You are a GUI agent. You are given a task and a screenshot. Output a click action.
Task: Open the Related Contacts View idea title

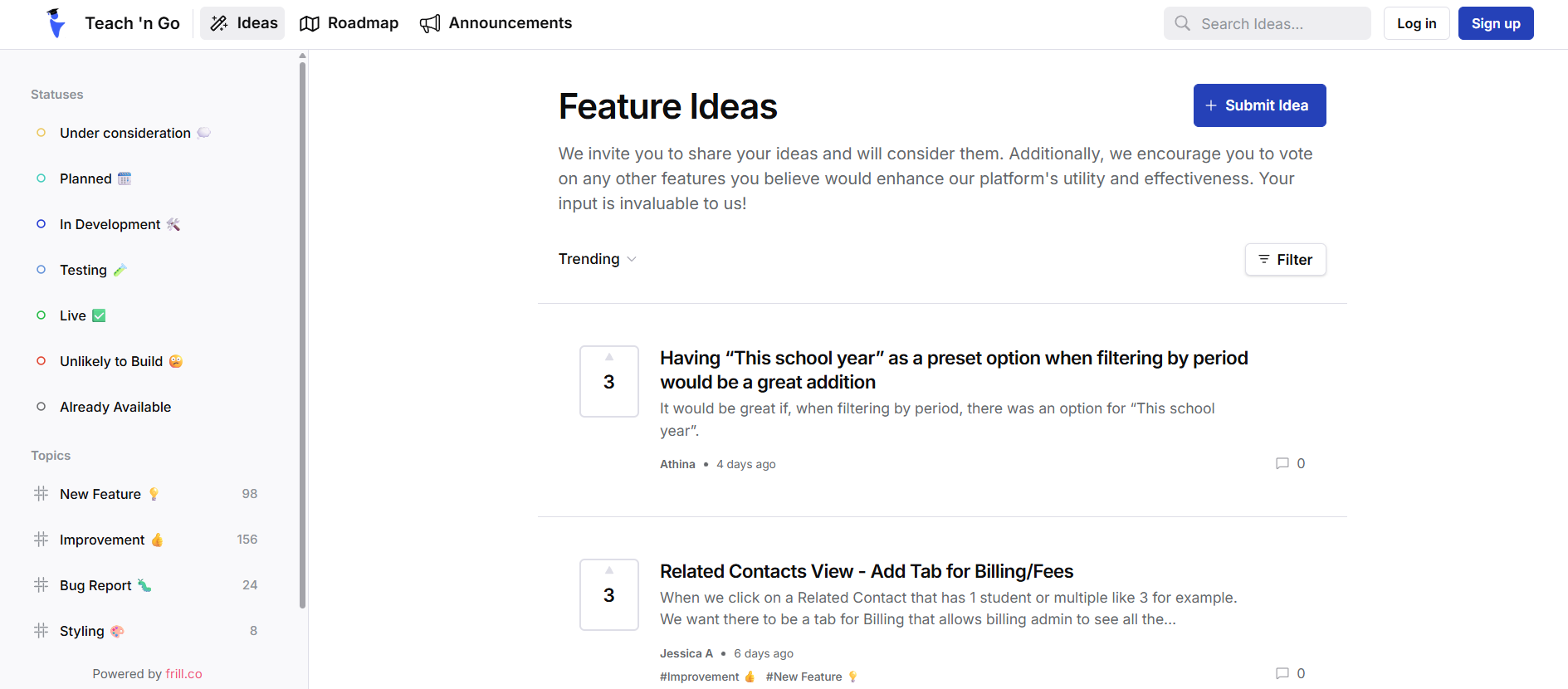tap(867, 571)
